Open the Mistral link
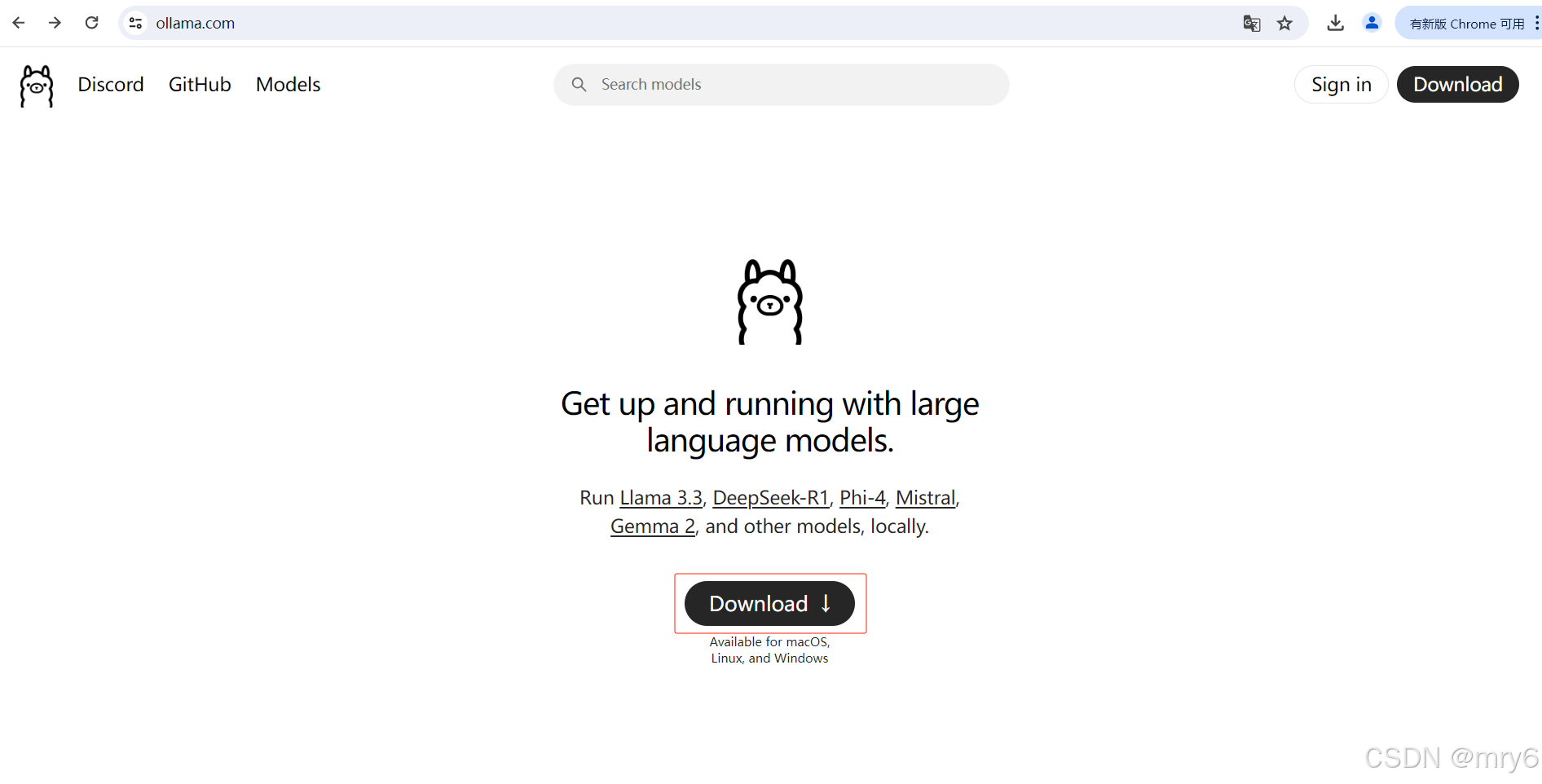The image size is (1542, 784). [925, 498]
